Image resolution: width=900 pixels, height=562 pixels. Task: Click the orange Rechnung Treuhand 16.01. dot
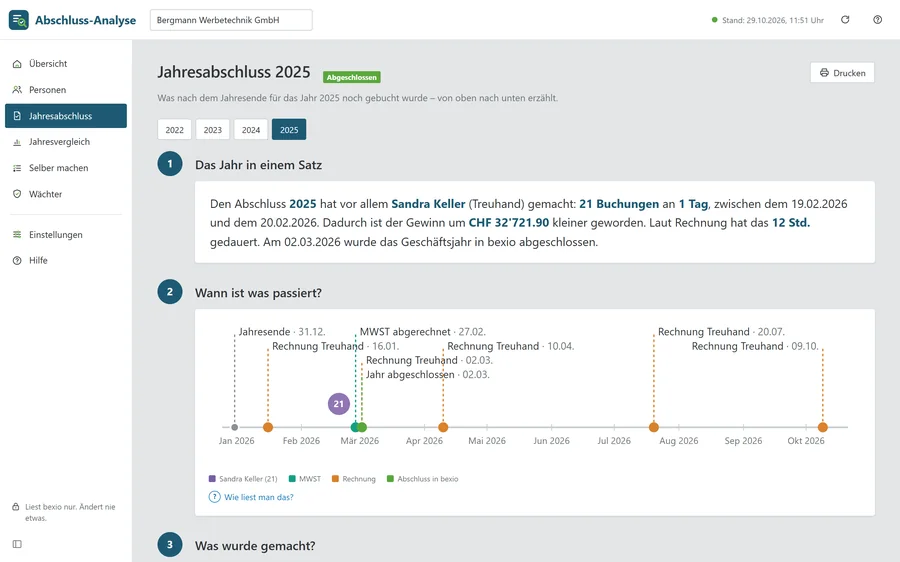(267, 427)
